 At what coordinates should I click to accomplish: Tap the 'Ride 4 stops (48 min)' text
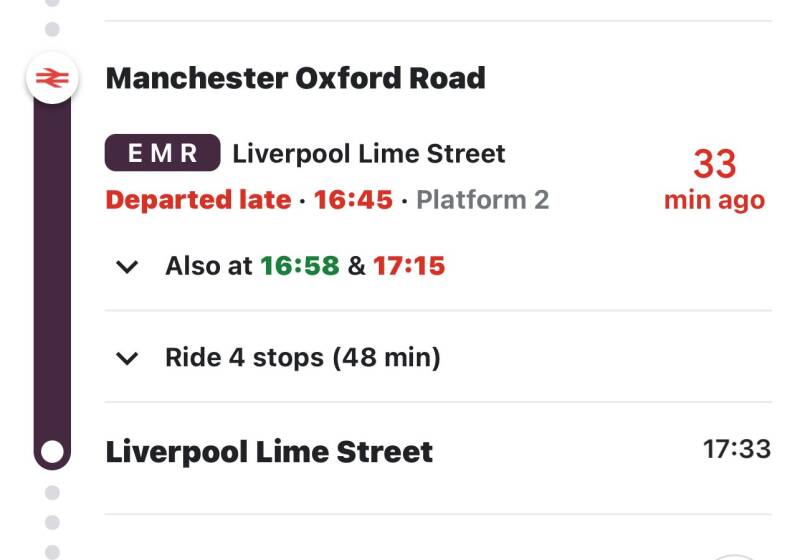(302, 358)
